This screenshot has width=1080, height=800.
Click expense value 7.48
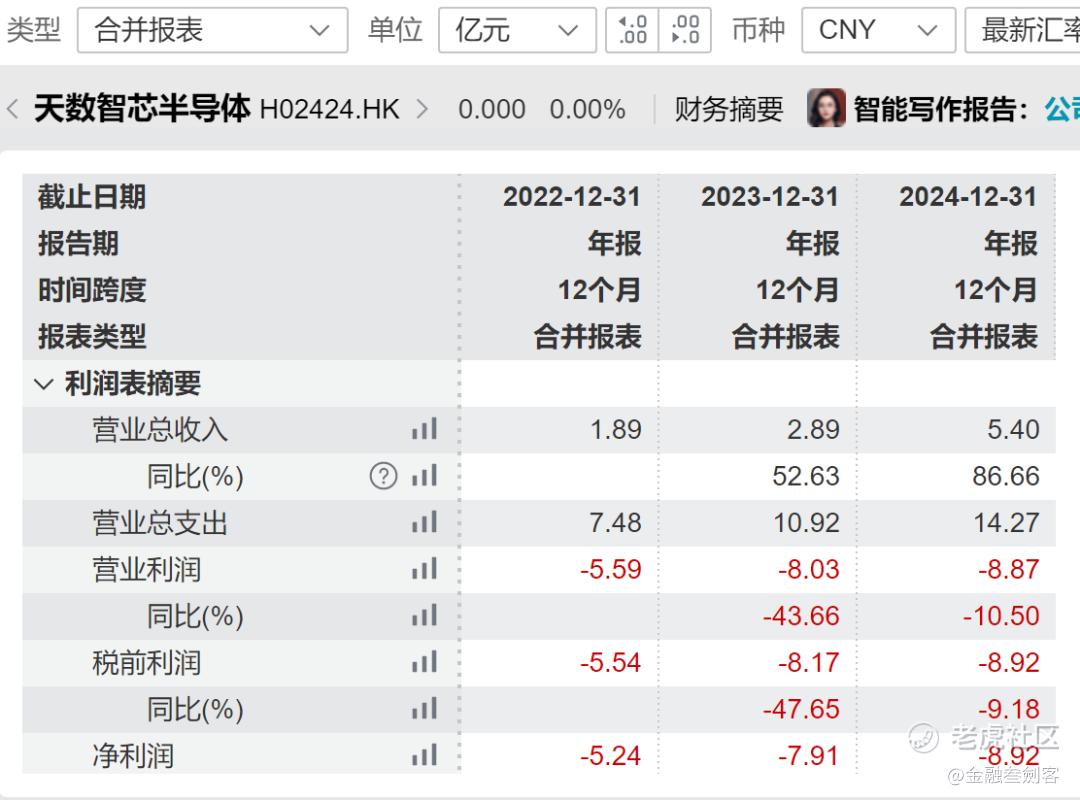[616, 523]
